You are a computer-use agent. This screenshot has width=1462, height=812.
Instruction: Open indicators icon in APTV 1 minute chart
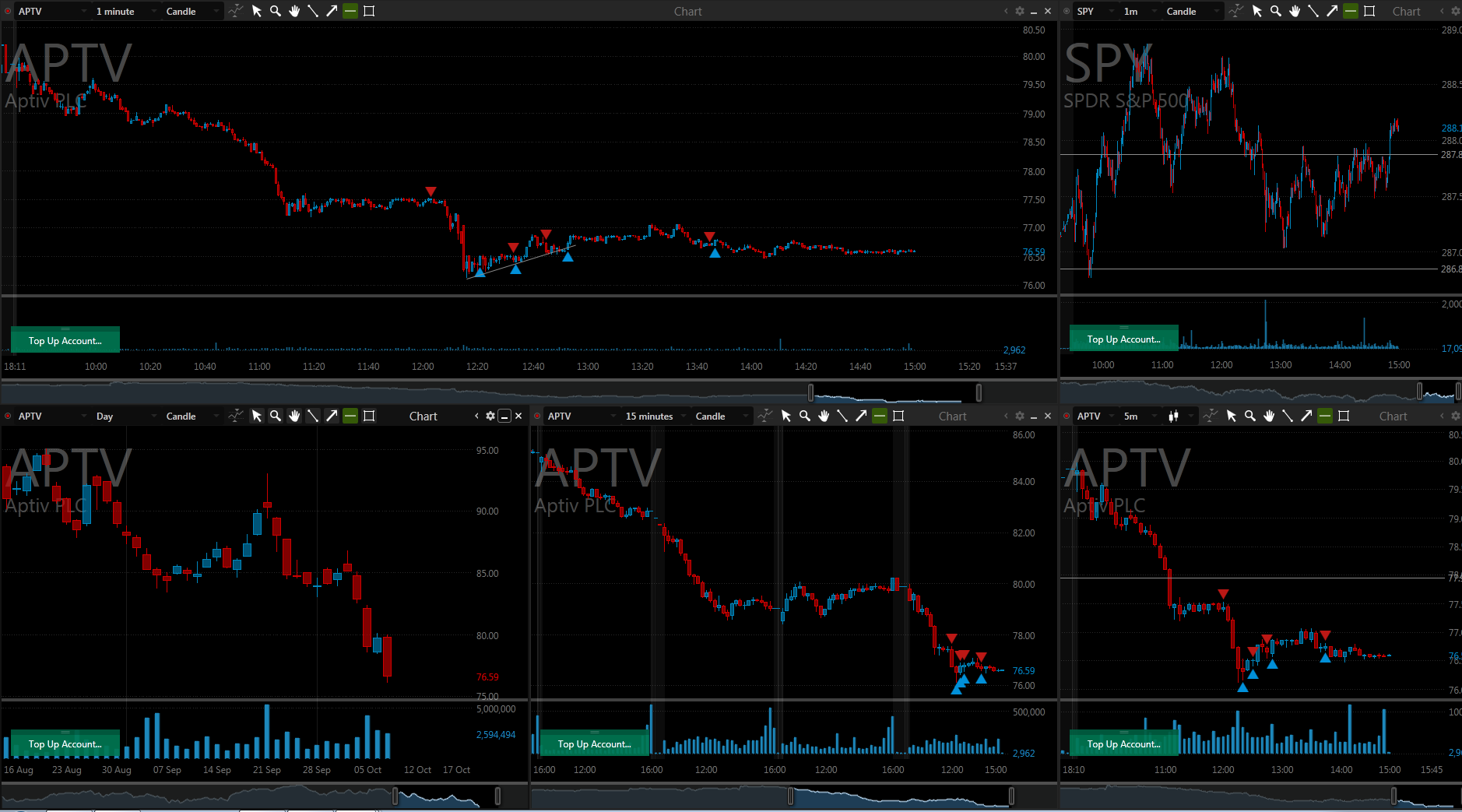[236, 11]
